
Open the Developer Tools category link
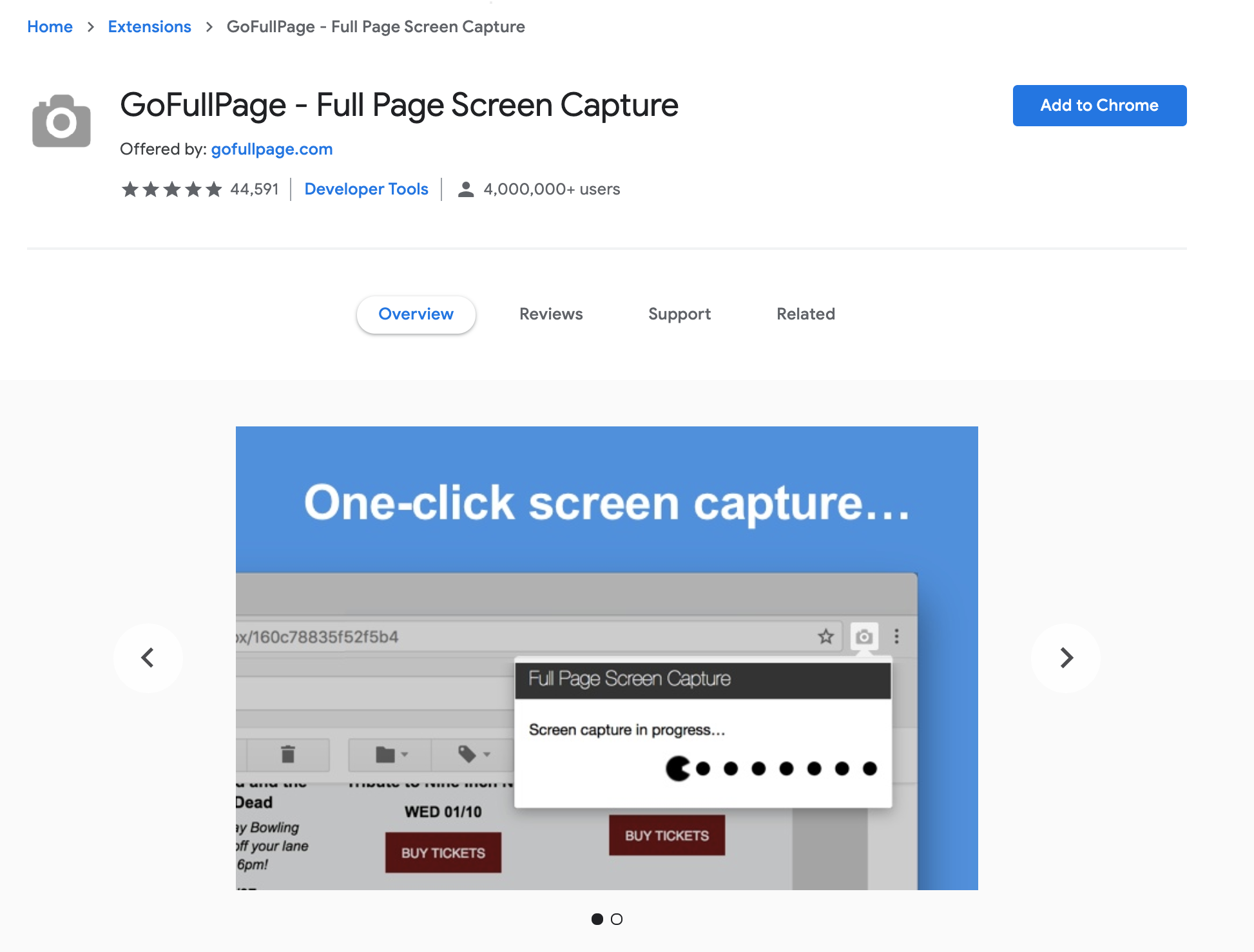(x=366, y=189)
